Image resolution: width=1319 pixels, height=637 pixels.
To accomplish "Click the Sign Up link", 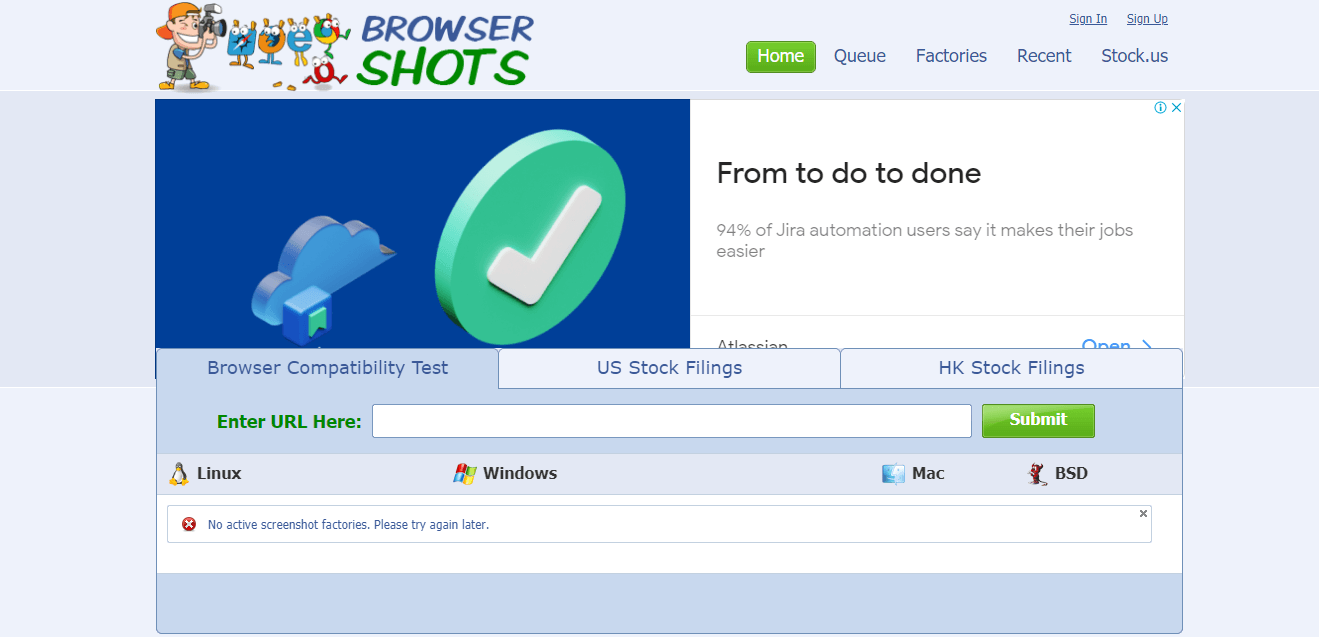I will click(1147, 19).
